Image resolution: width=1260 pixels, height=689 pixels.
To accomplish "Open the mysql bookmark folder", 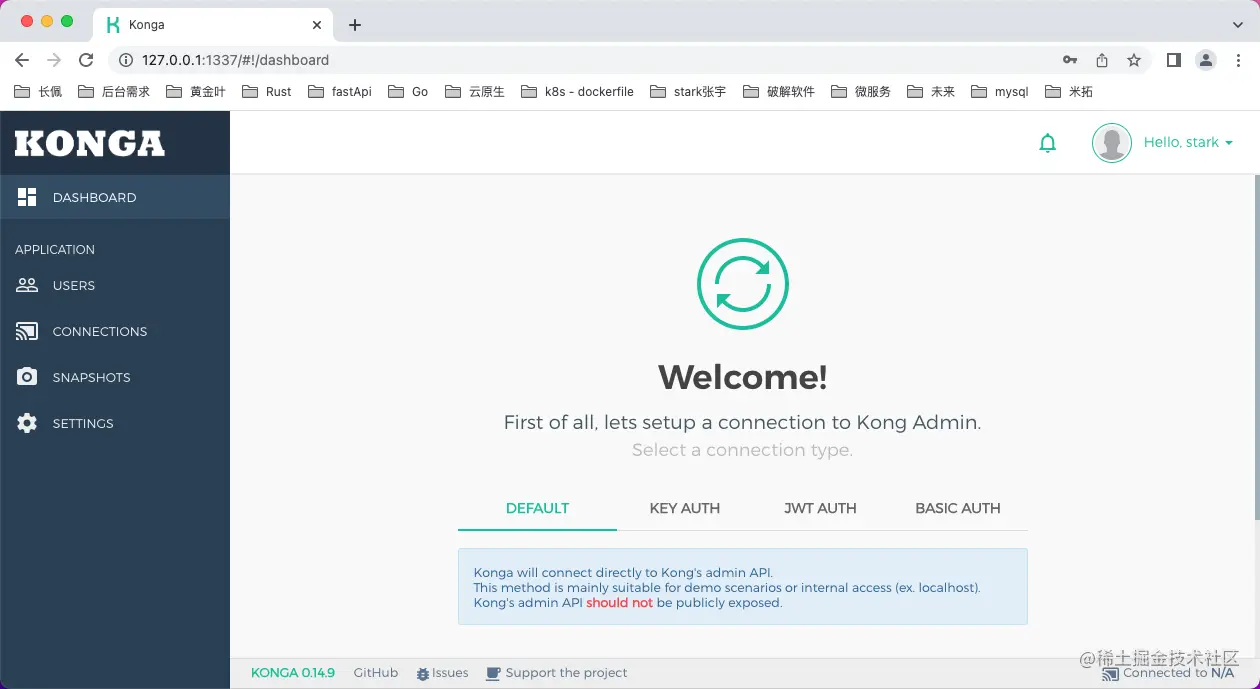I will [x=999, y=91].
